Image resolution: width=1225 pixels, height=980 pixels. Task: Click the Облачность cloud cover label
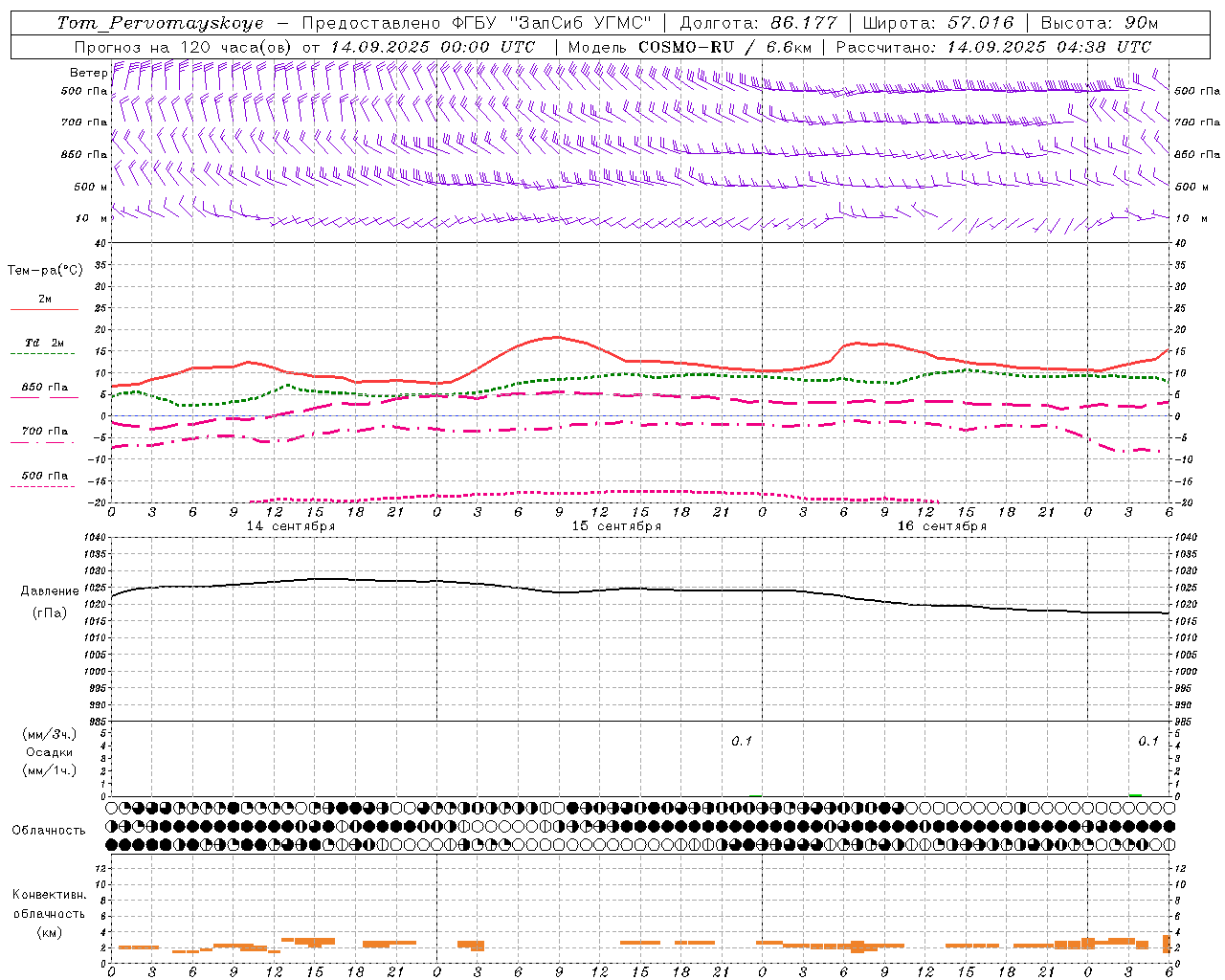(49, 831)
